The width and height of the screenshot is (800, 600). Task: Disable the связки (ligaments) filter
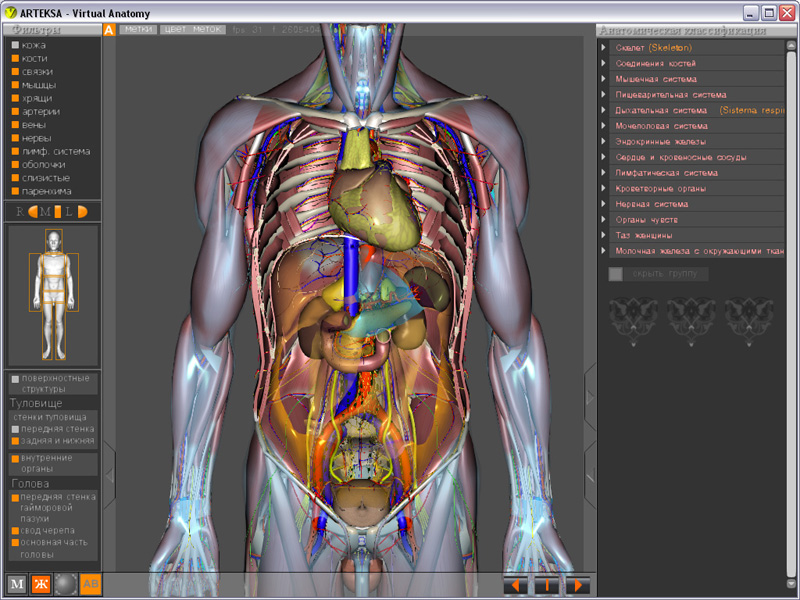pyautogui.click(x=15, y=72)
